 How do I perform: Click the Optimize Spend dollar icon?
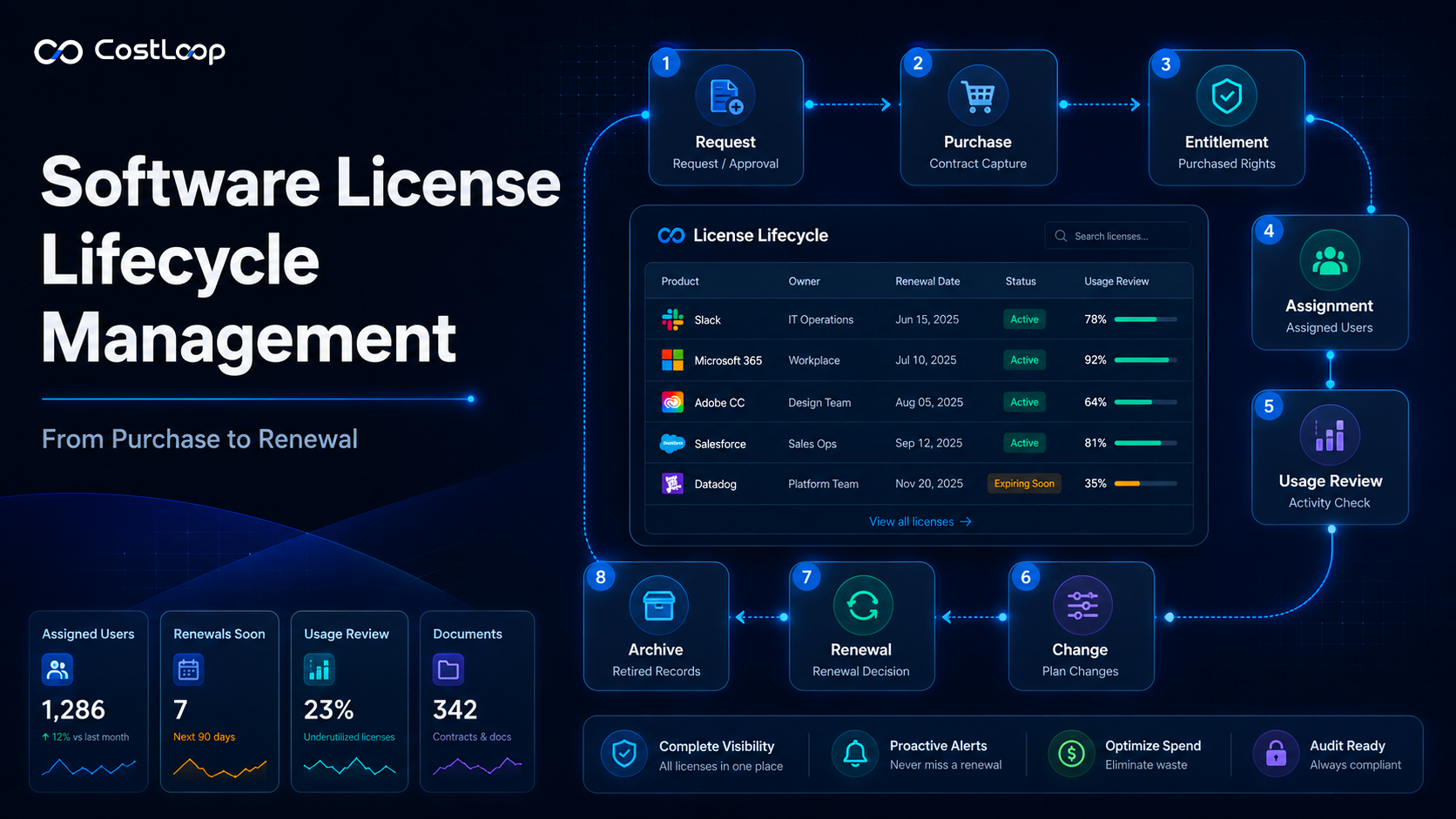[1071, 754]
